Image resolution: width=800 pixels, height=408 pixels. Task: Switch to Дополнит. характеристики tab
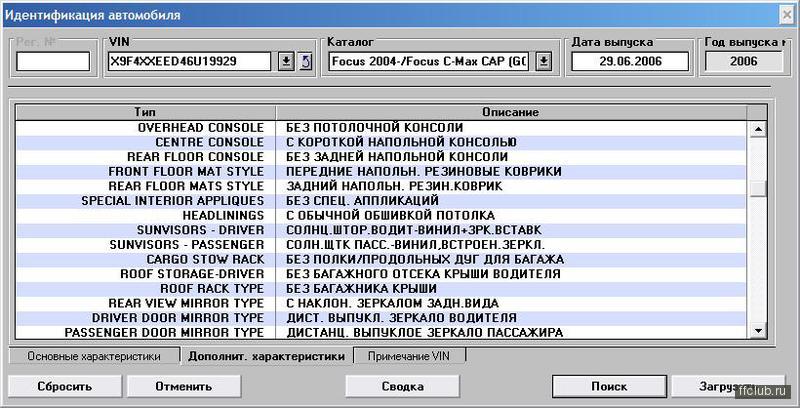click(x=266, y=356)
